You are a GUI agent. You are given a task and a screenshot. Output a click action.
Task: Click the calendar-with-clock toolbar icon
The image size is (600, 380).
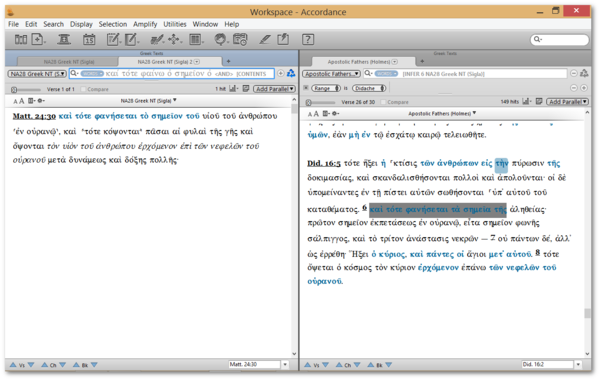[x=240, y=39]
